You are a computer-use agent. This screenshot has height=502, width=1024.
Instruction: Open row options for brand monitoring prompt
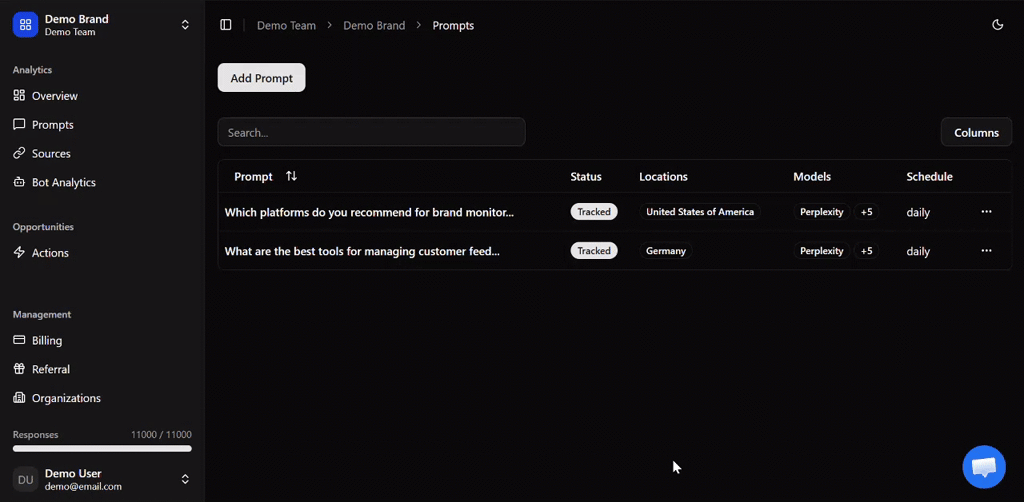[x=986, y=212]
